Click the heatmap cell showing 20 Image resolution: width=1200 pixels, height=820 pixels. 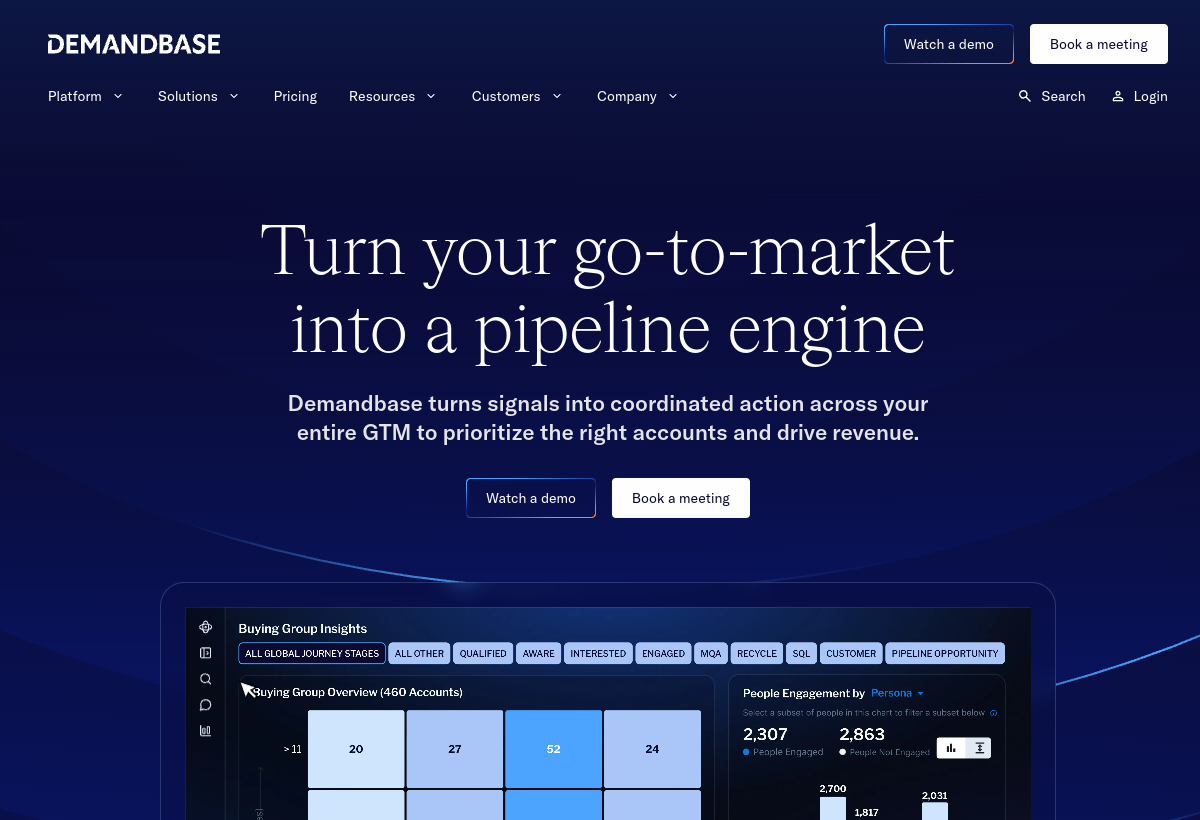point(356,749)
